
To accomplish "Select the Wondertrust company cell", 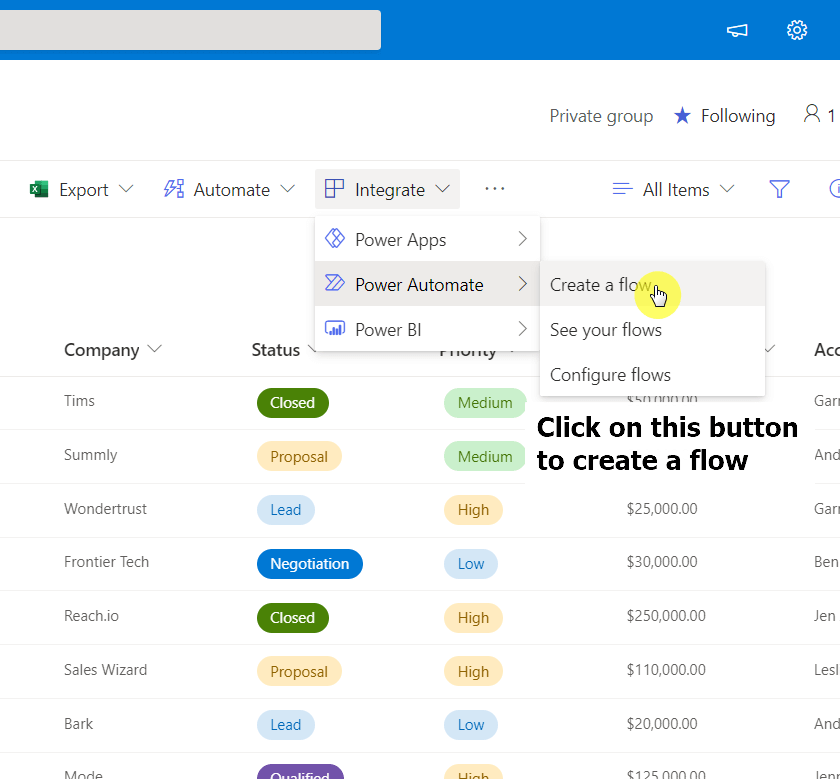I will click(105, 508).
